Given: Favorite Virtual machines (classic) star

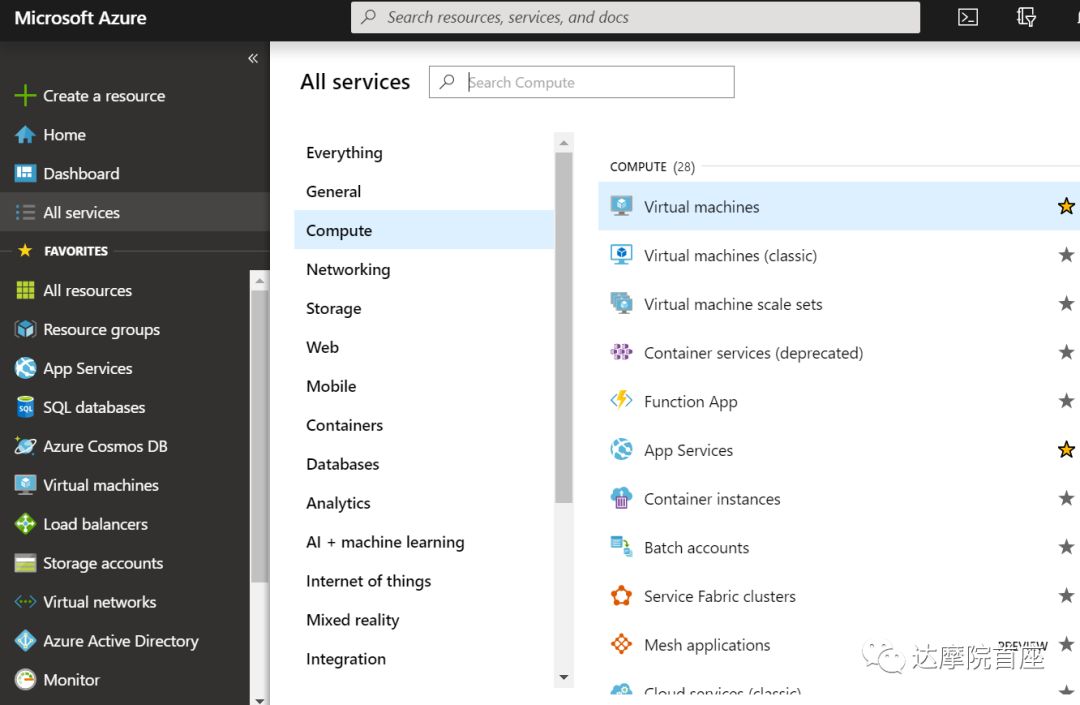Looking at the screenshot, I should pos(1066,255).
